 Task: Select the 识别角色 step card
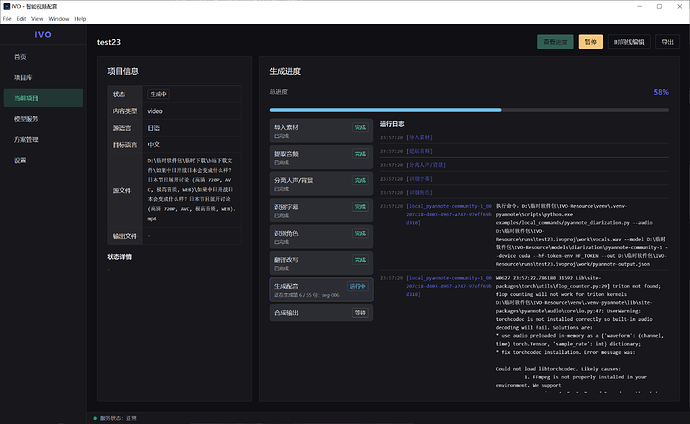pyautogui.click(x=321, y=237)
